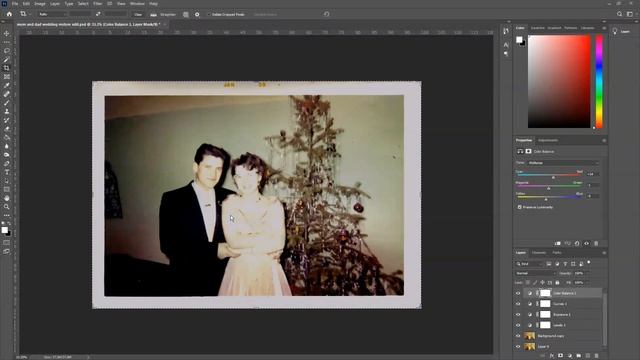Open crop overlay grid options

tap(186, 14)
